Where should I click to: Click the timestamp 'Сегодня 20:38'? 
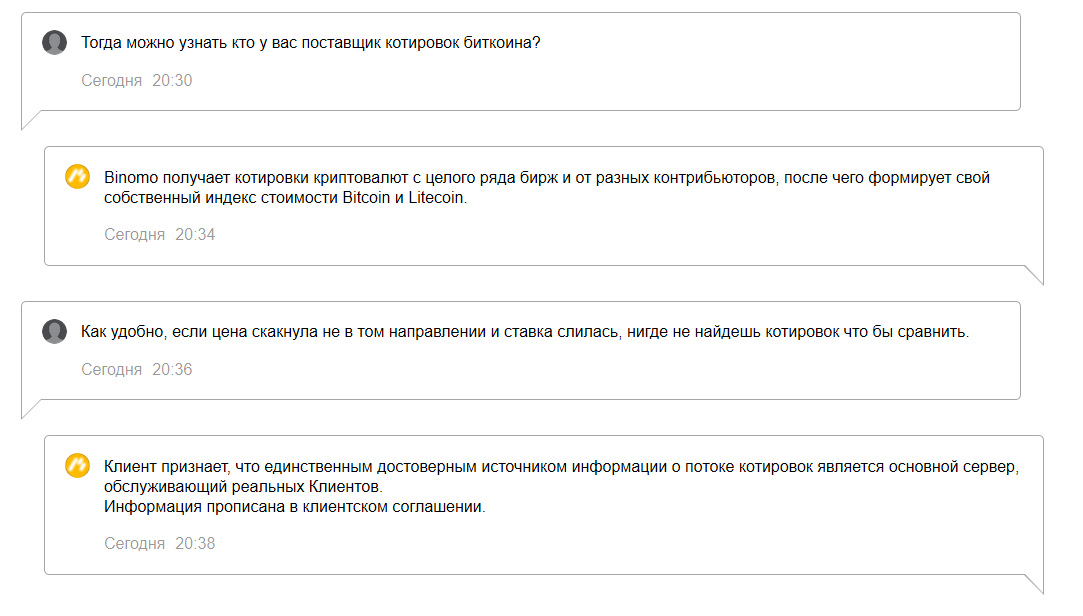coord(160,543)
